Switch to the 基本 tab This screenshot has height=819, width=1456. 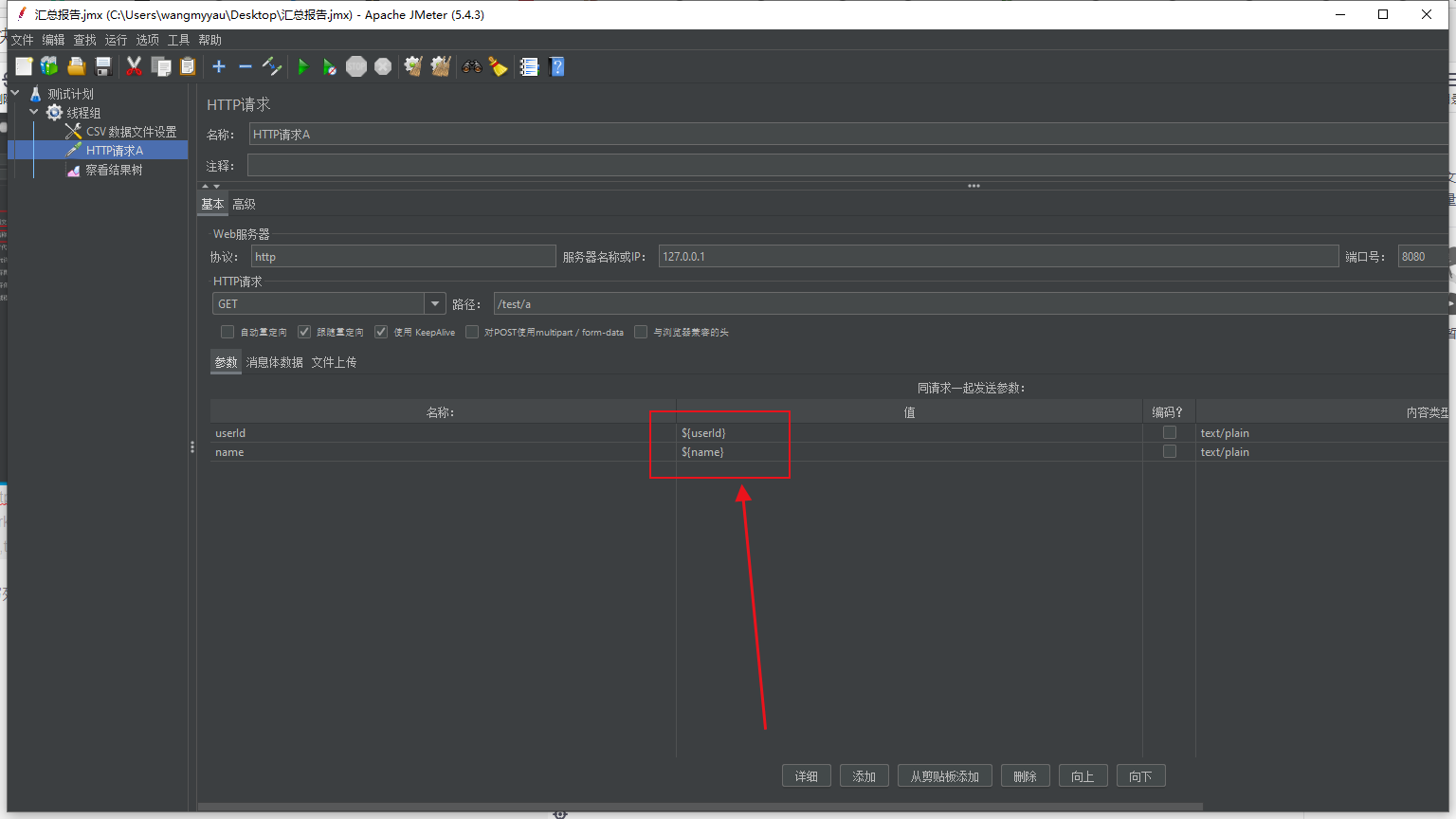click(212, 204)
